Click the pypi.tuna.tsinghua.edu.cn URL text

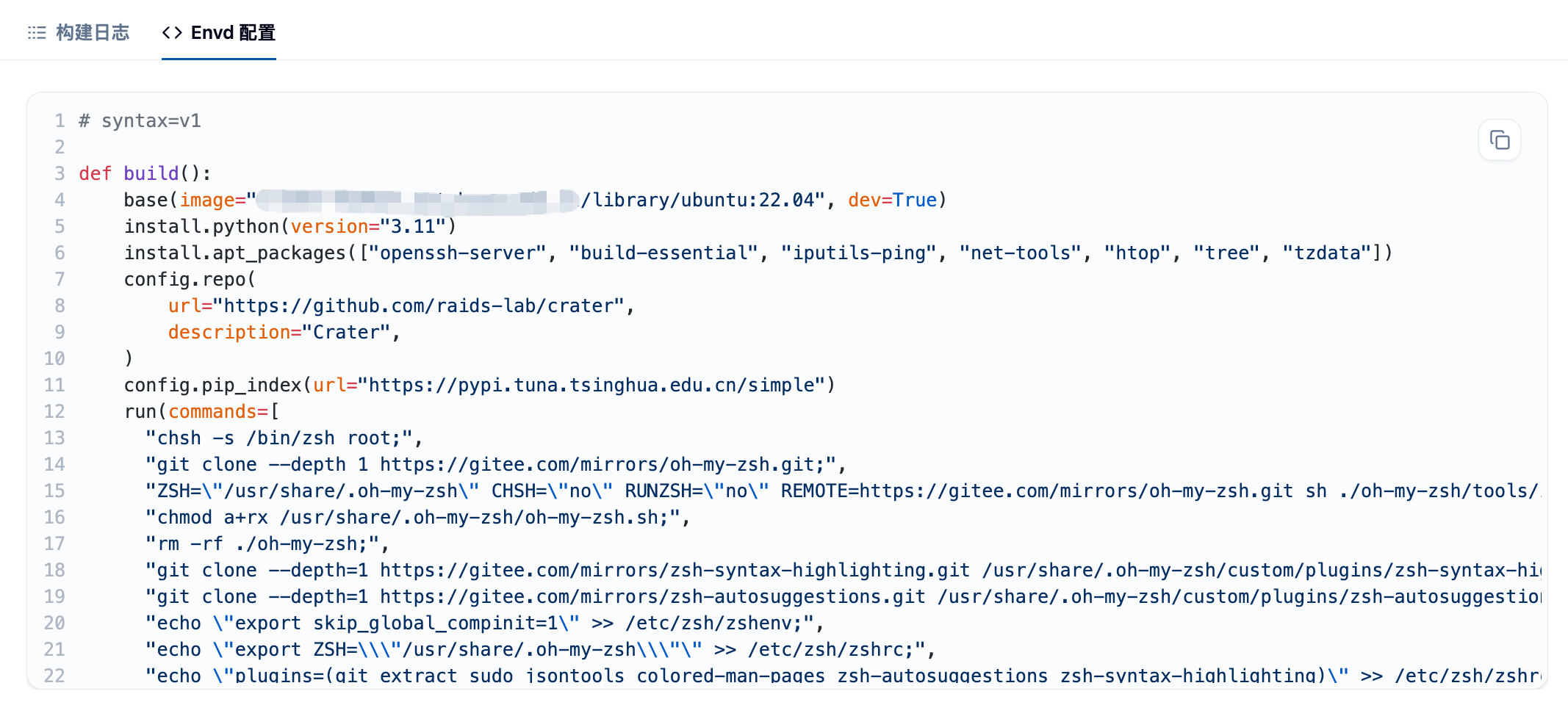(x=591, y=385)
